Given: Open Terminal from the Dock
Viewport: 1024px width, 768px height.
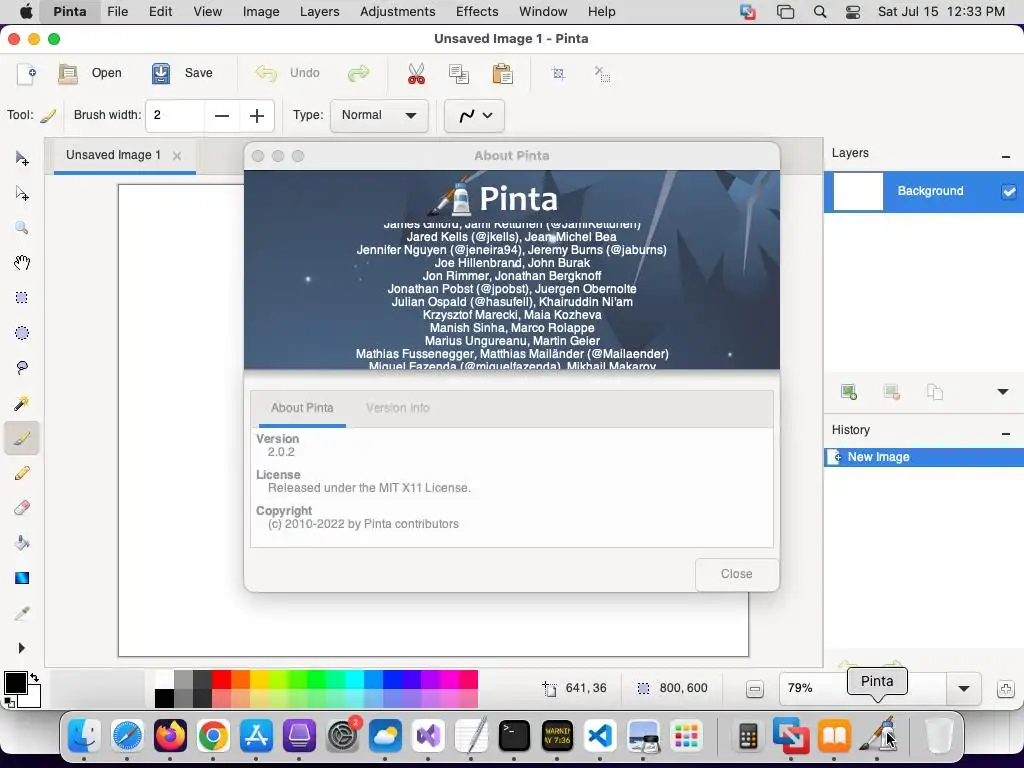Looking at the screenshot, I should click(514, 737).
